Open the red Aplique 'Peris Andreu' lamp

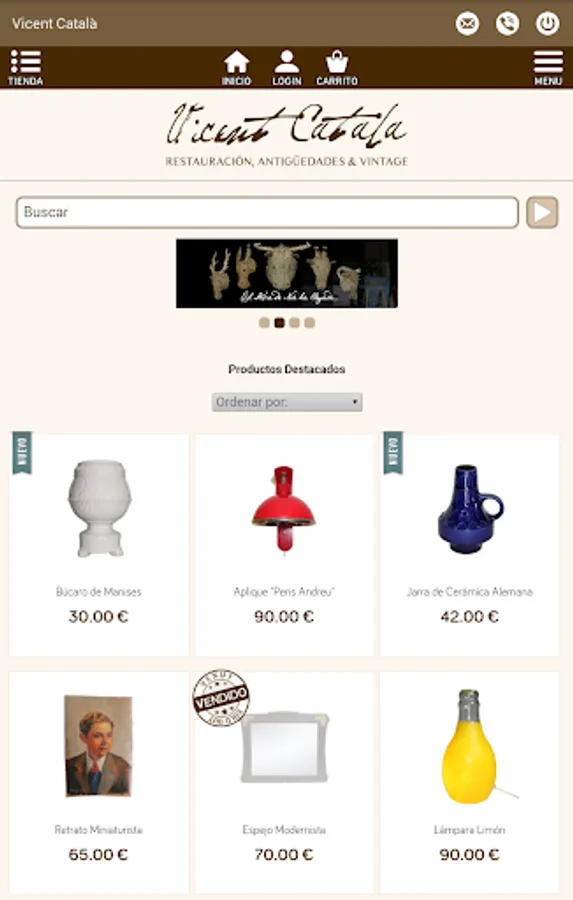click(284, 545)
